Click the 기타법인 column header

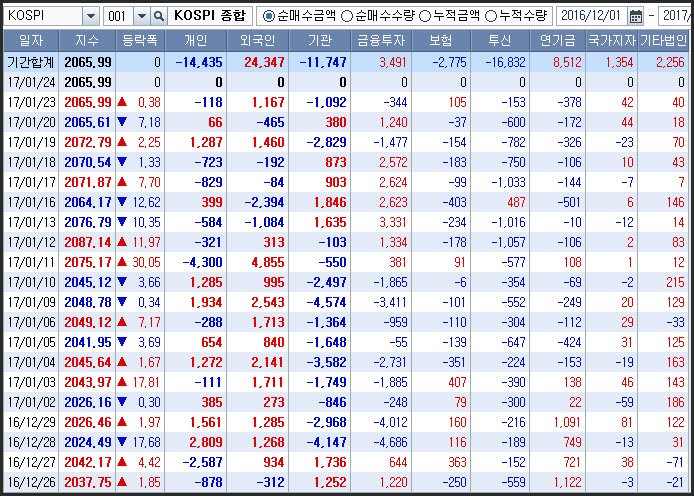[x=663, y=41]
